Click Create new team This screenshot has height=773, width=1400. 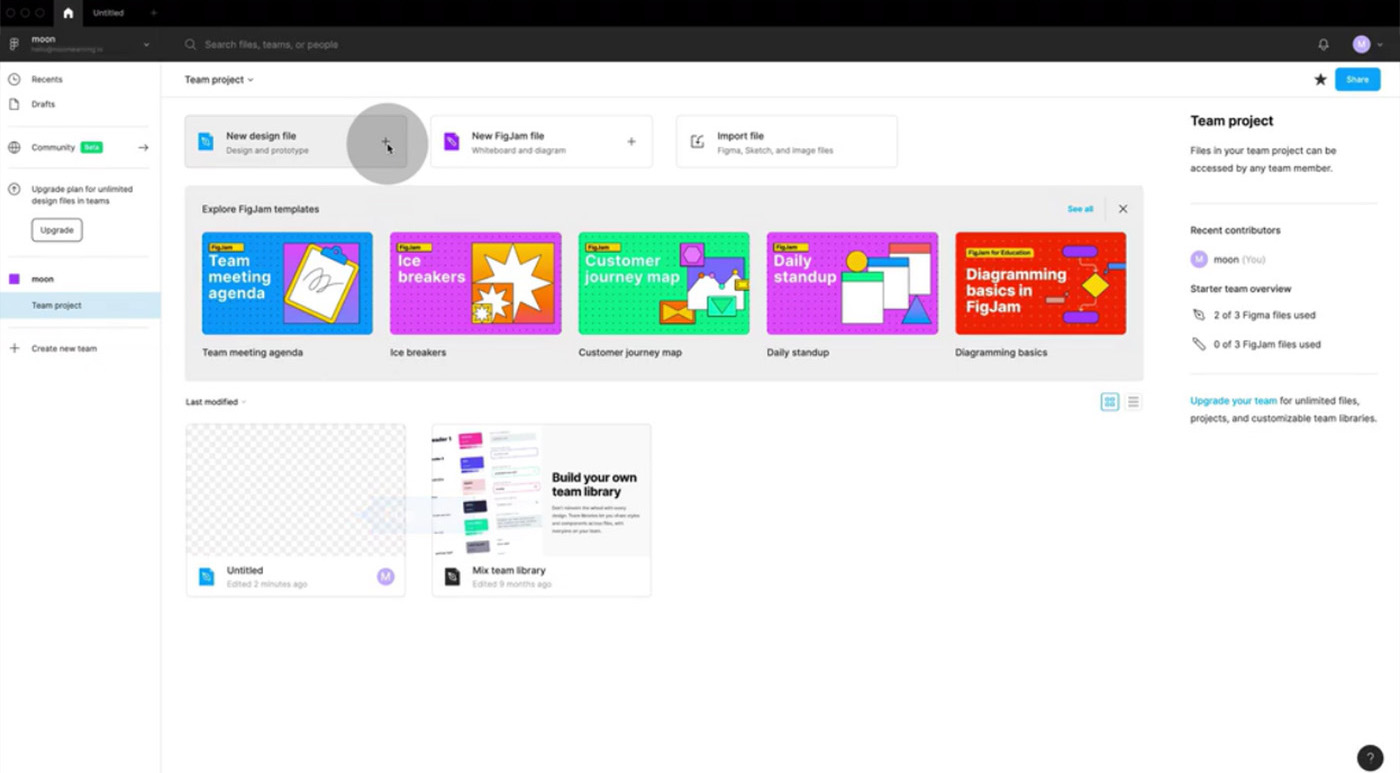coord(63,349)
